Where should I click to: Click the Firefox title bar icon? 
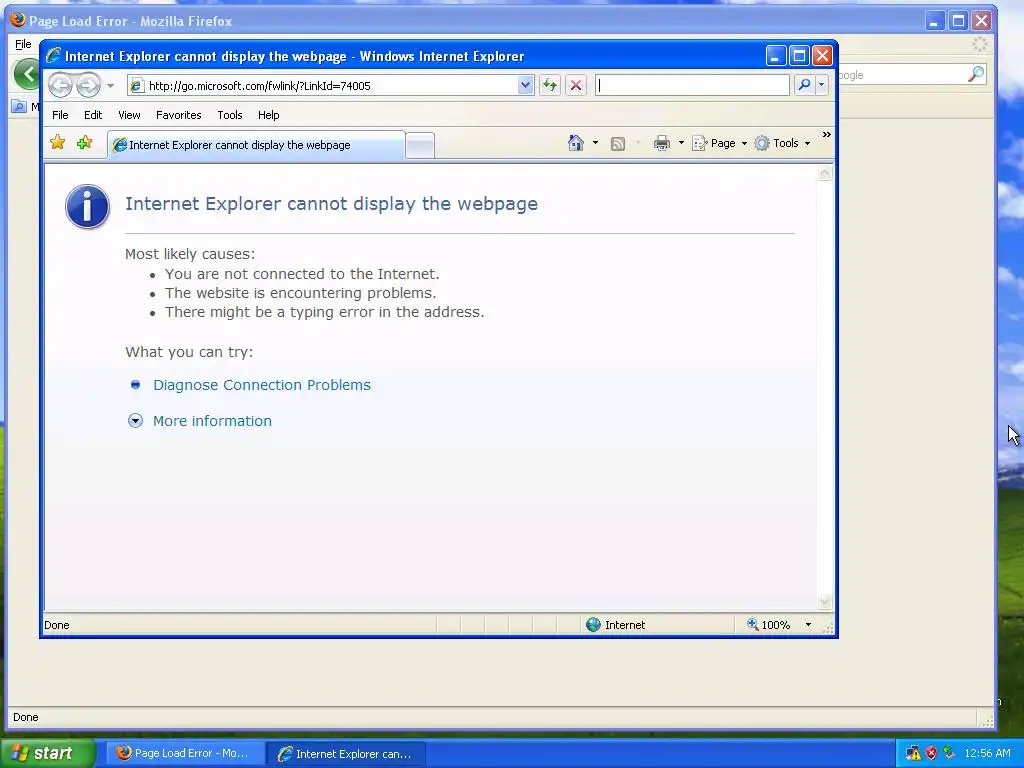tap(18, 20)
